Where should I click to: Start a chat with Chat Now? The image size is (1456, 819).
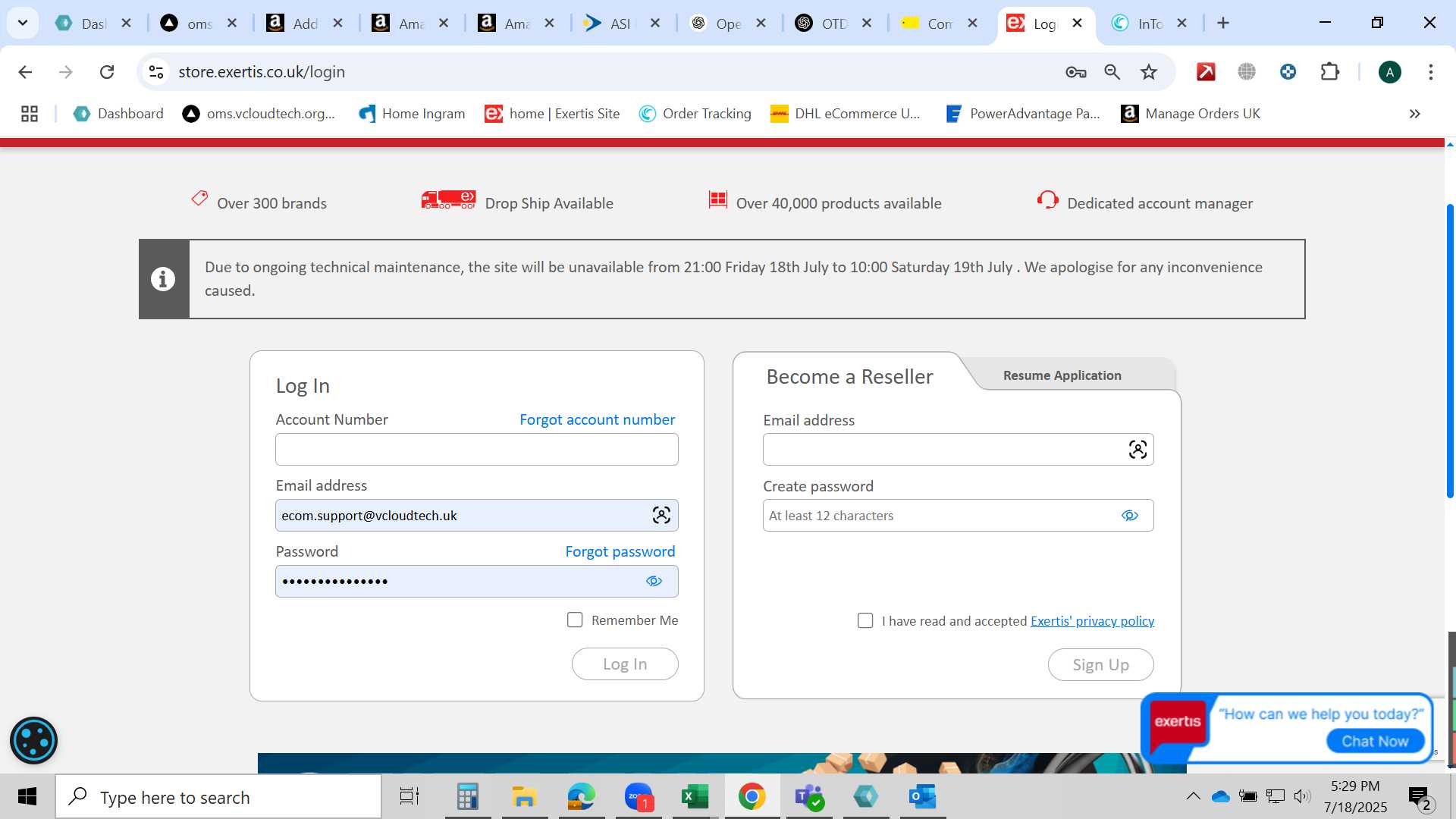(1375, 741)
